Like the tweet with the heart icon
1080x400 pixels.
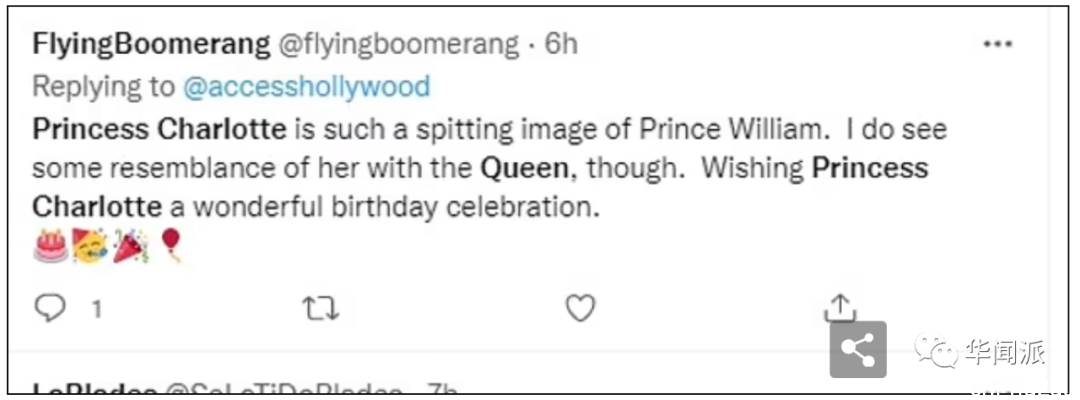[580, 309]
